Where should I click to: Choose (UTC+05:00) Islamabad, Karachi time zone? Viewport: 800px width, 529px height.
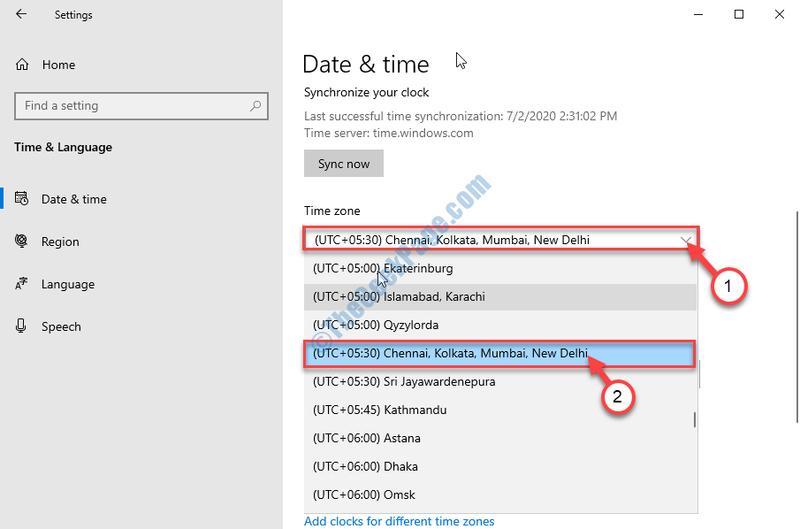tap(500, 296)
